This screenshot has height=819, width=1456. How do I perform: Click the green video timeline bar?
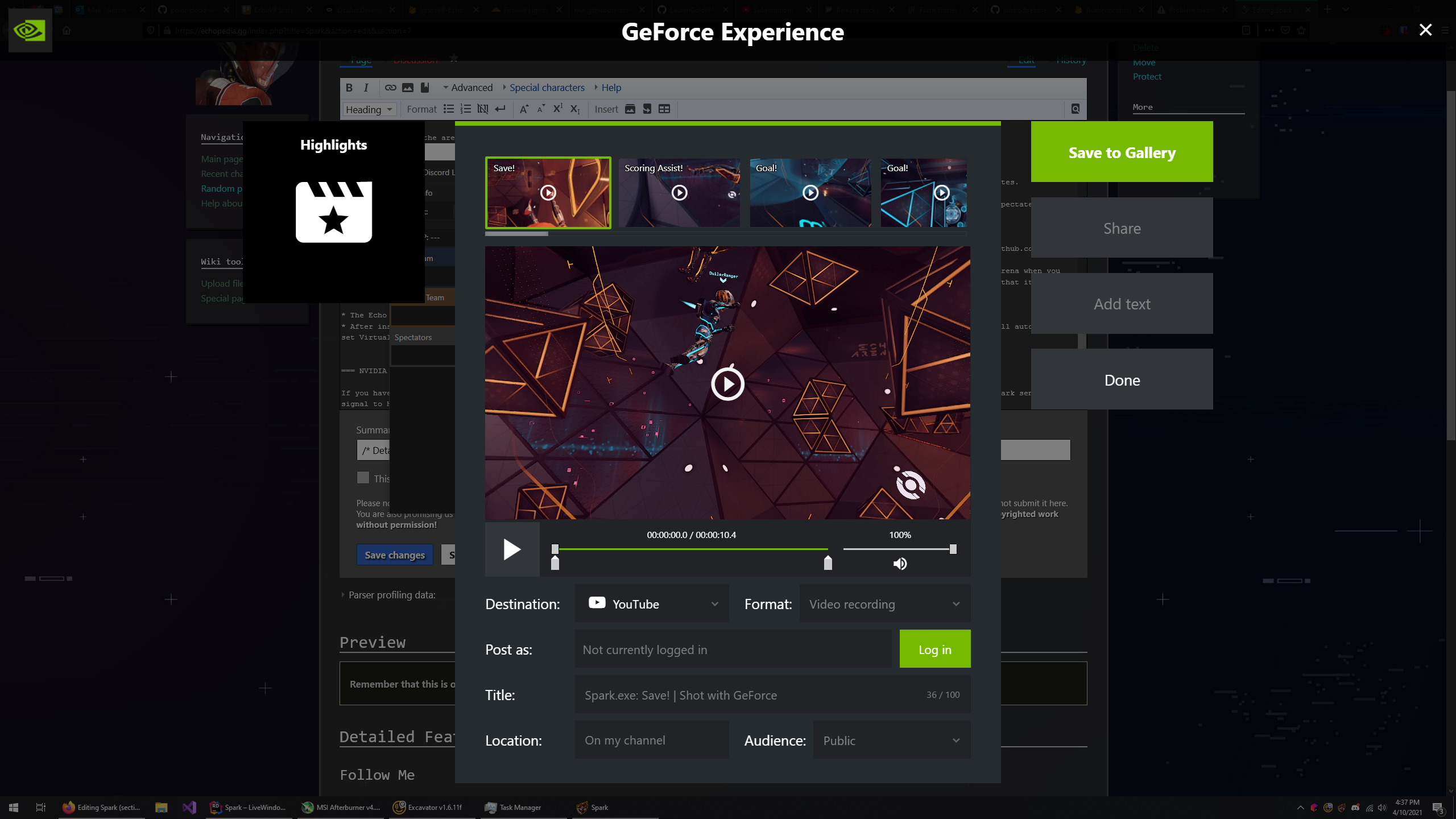point(691,549)
